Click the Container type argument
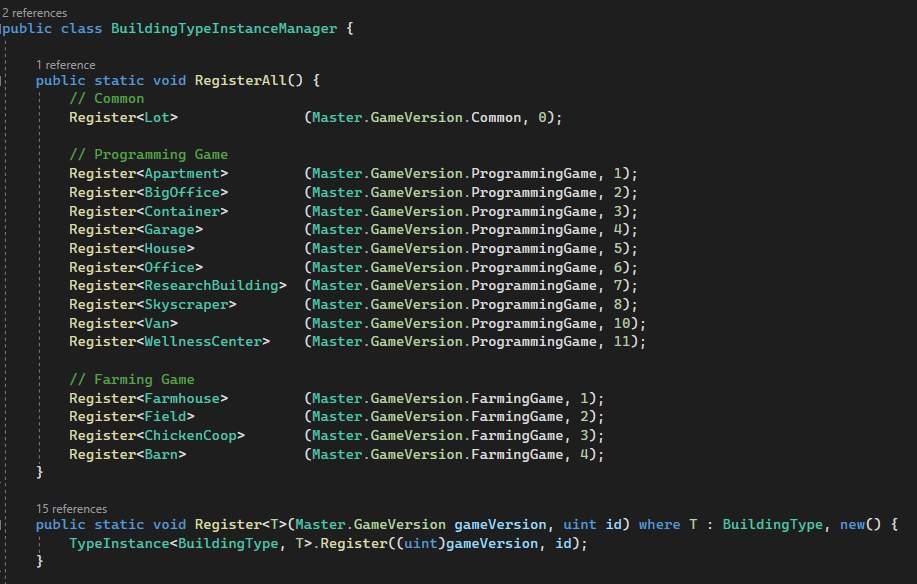Screen dimensions: 917x584 point(182,211)
